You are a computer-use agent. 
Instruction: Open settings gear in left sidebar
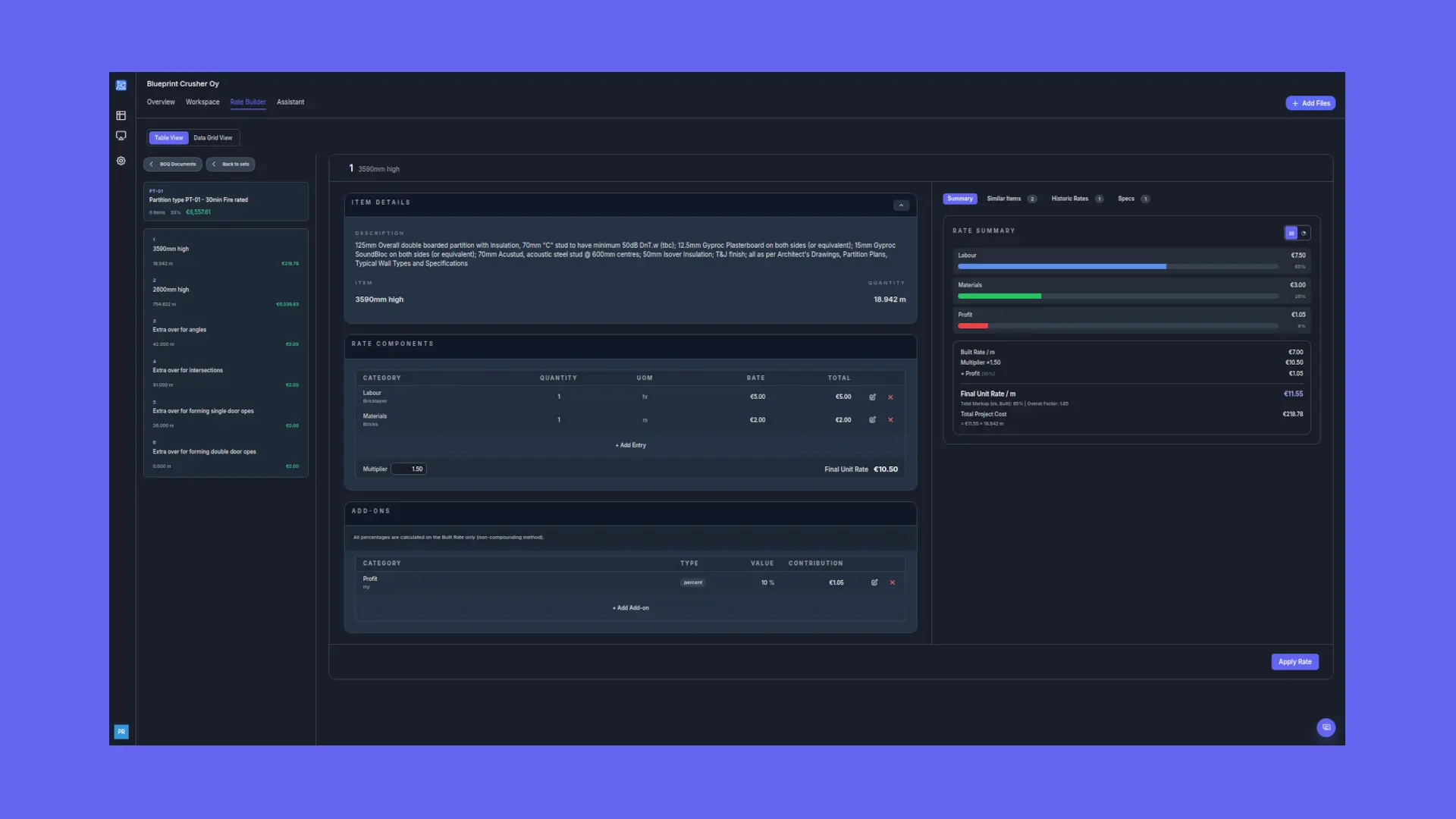(x=121, y=161)
